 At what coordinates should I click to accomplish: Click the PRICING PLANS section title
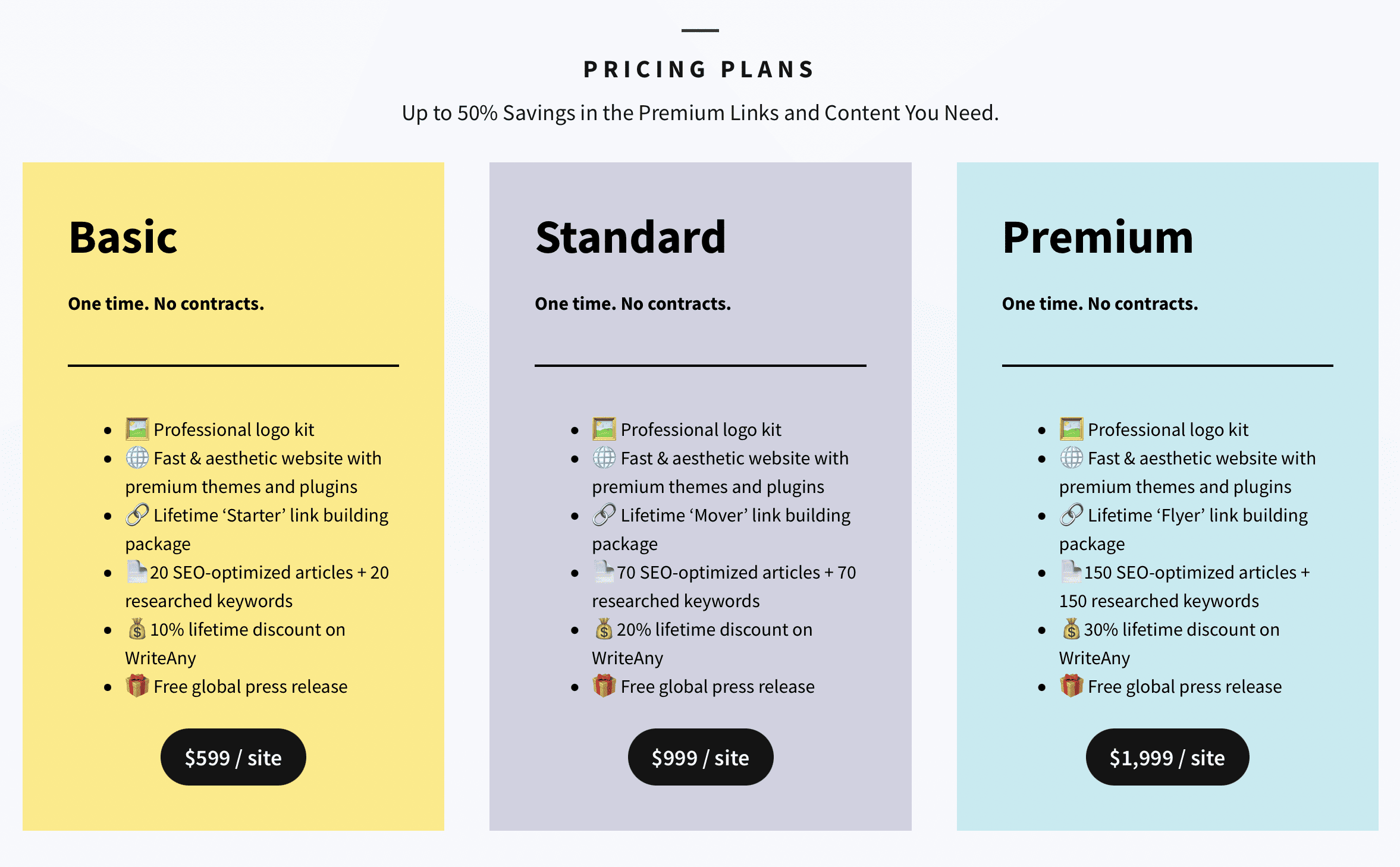click(x=699, y=70)
